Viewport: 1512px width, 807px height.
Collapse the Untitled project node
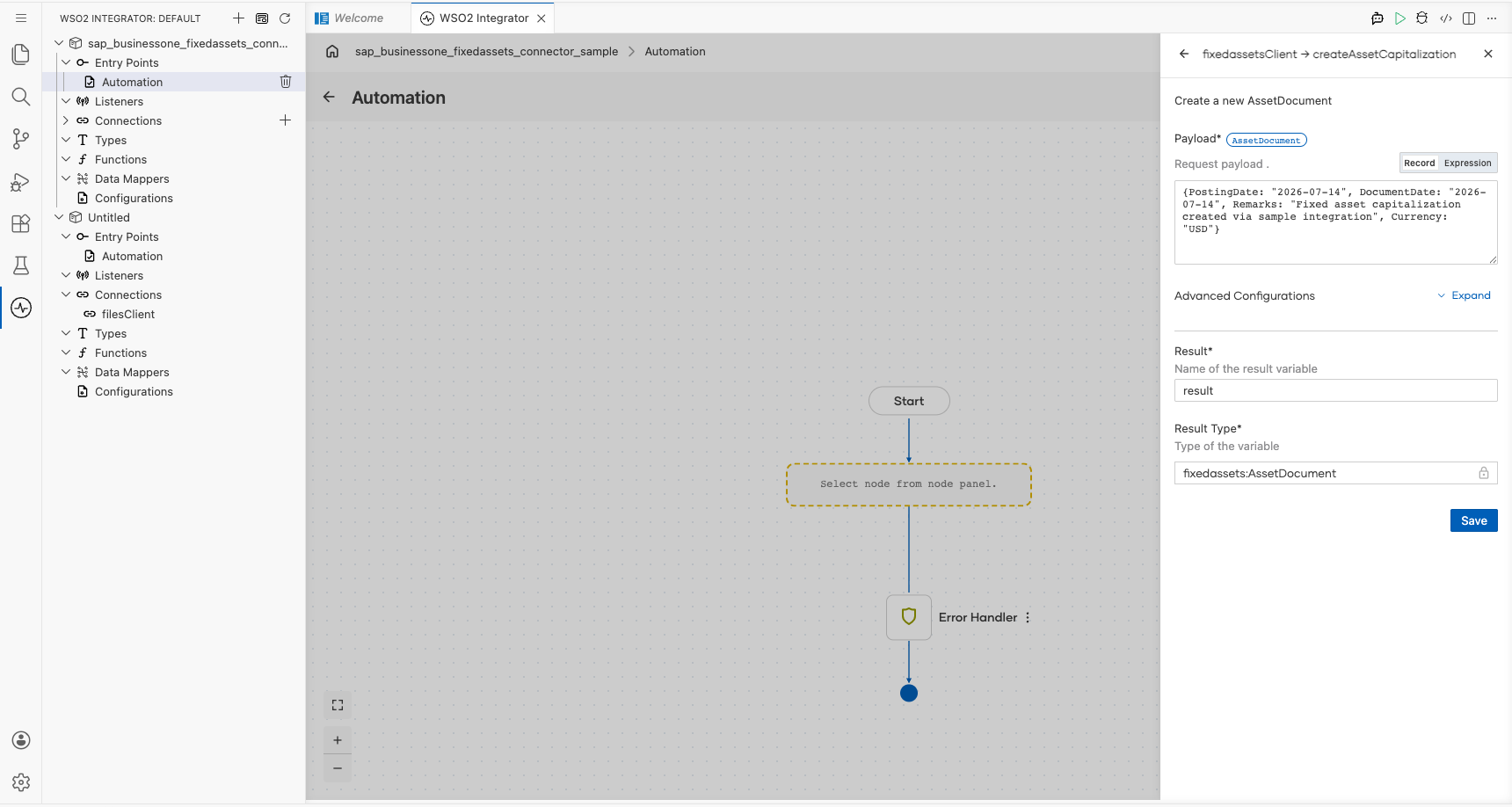(x=59, y=217)
